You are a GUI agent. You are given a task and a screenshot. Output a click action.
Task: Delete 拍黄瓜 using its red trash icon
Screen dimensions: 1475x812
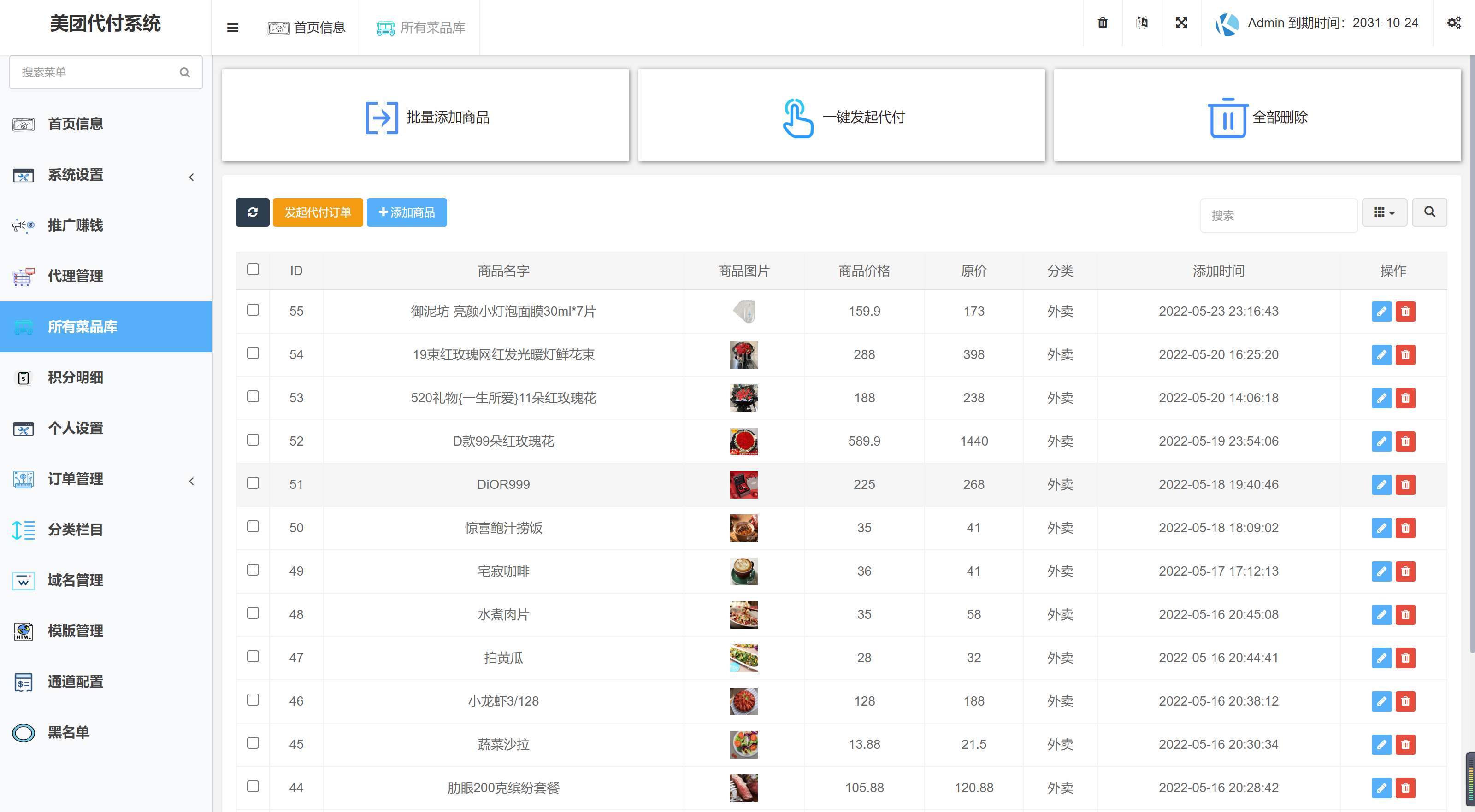click(x=1406, y=658)
